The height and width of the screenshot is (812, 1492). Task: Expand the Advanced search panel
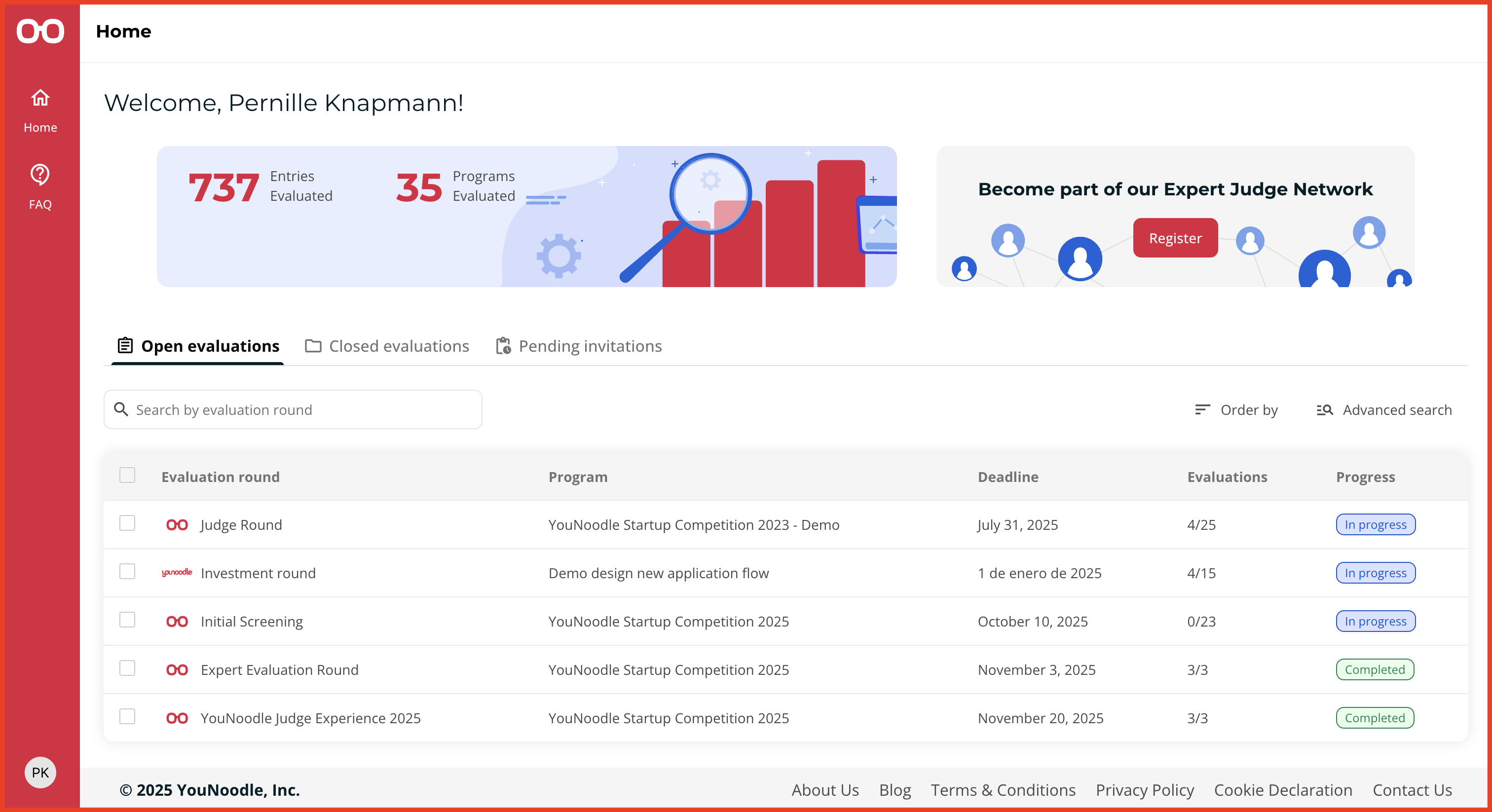coord(1396,409)
